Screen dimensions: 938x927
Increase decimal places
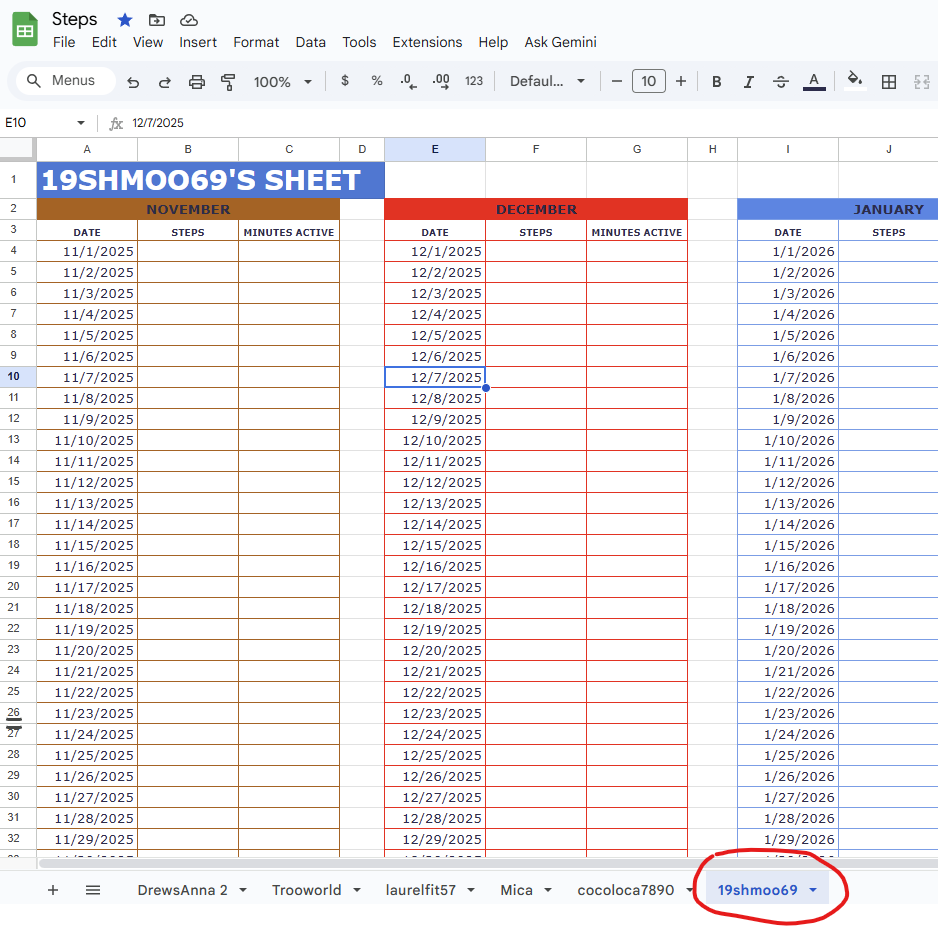coord(440,82)
